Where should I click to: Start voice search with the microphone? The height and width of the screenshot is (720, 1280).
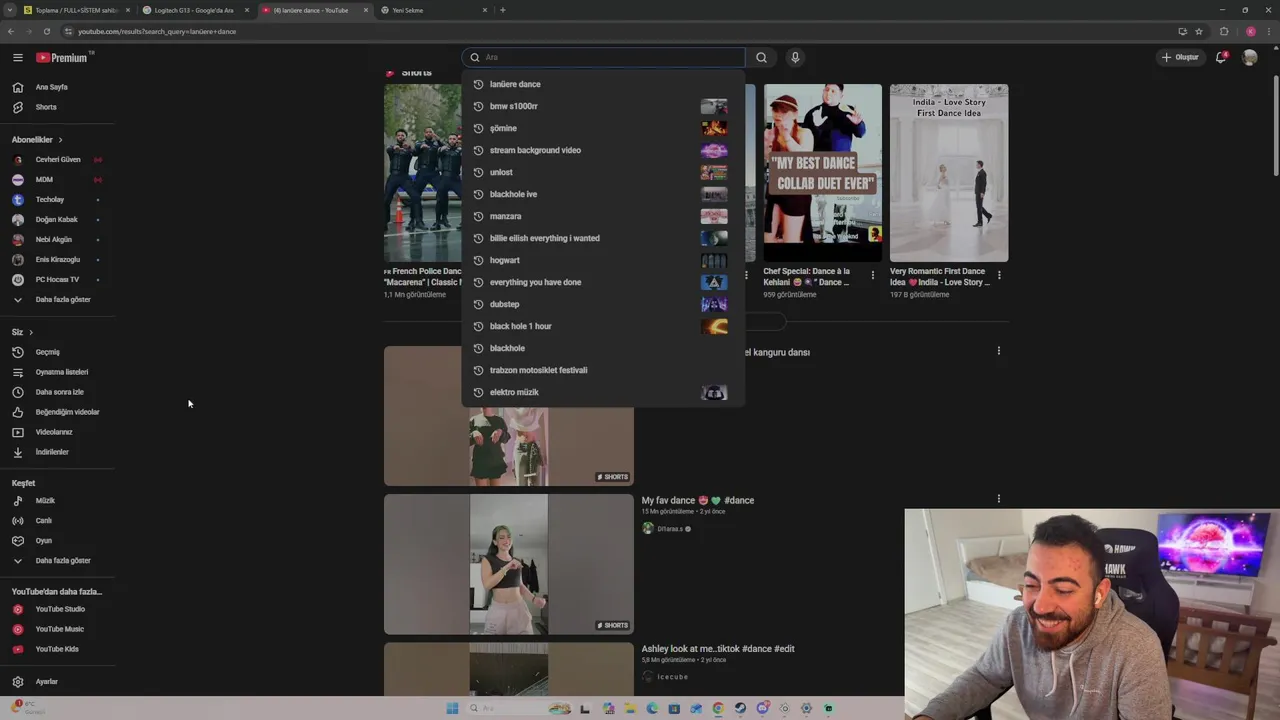click(x=795, y=57)
